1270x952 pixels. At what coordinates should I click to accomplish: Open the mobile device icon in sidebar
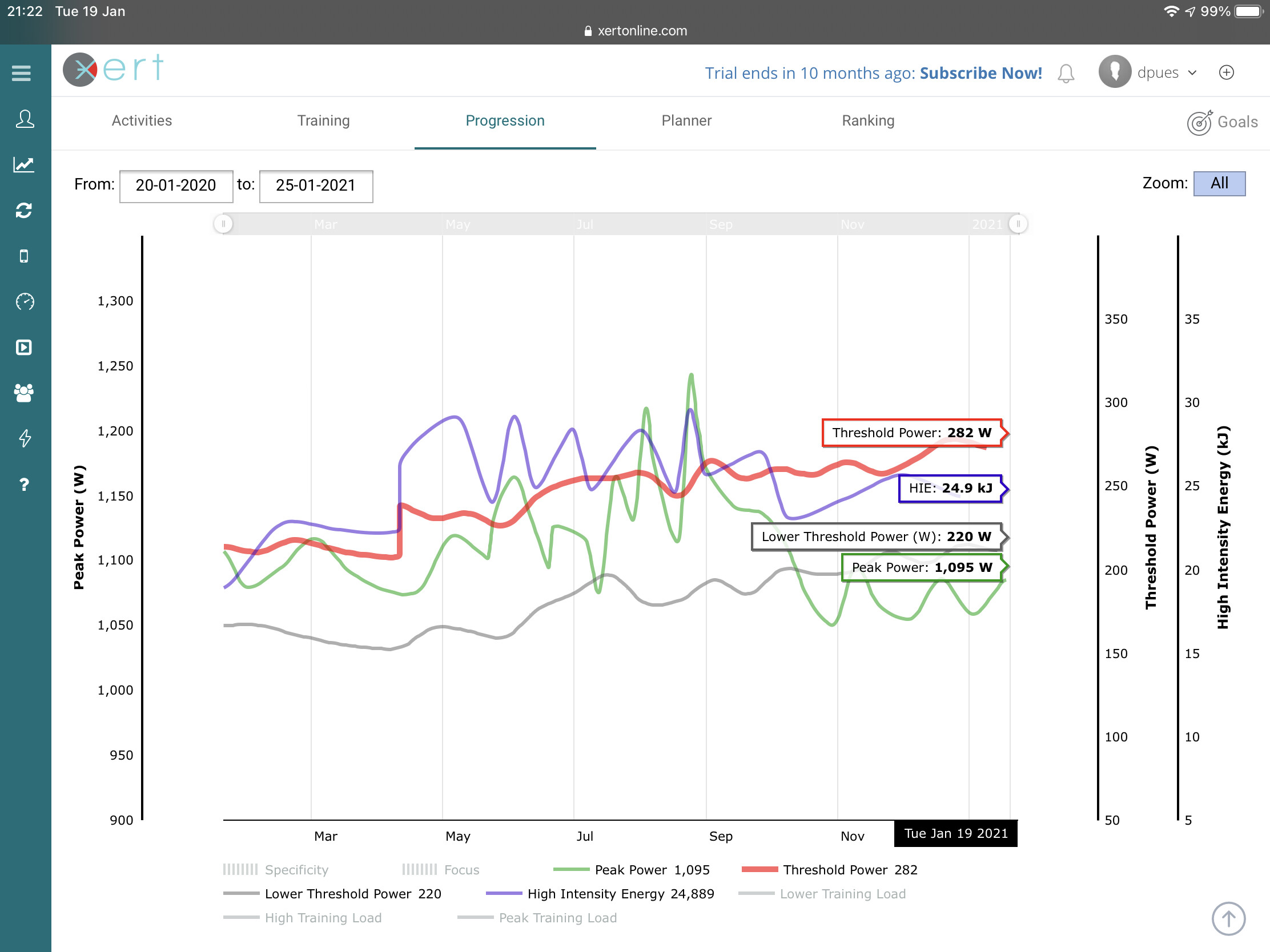24,256
